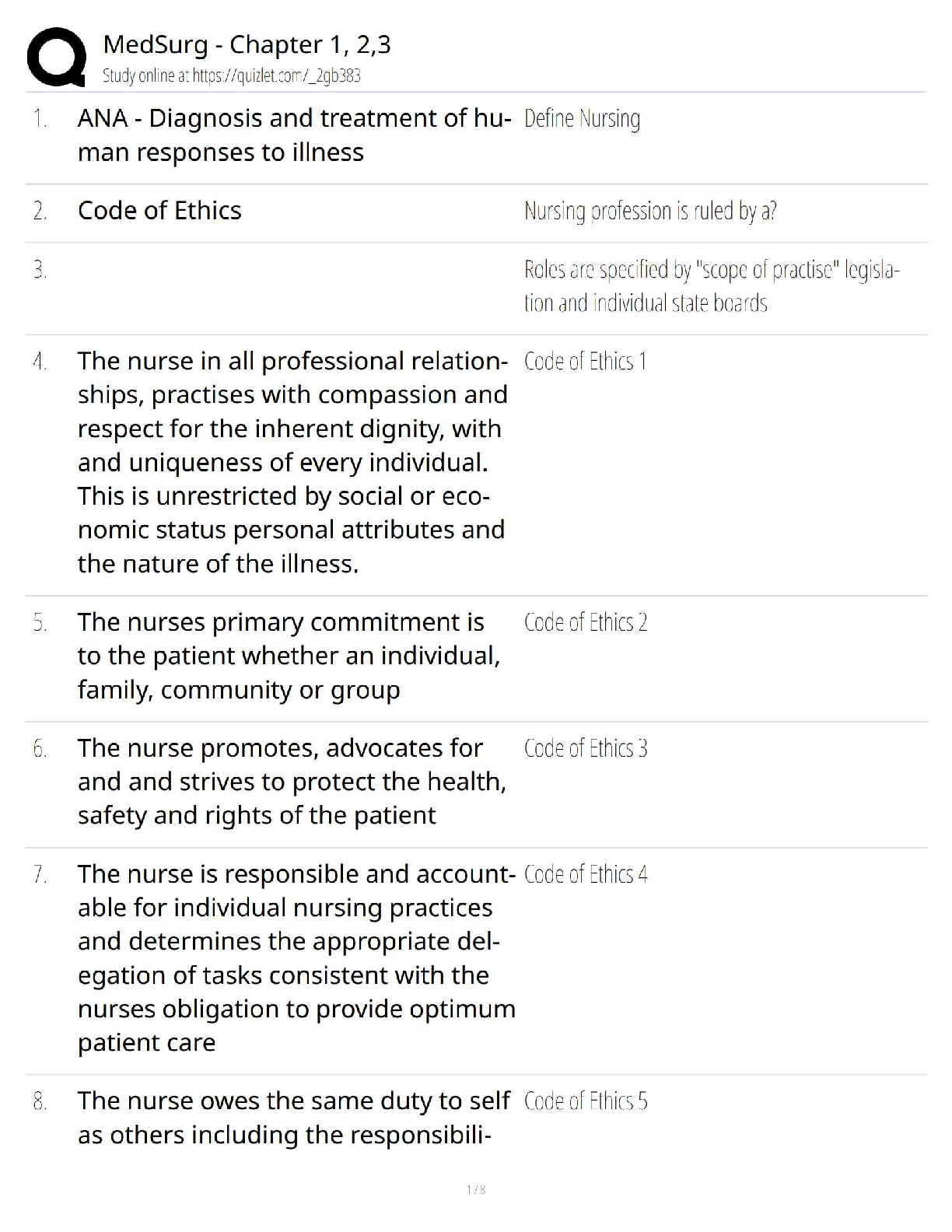
Task: Click the page number 1 / 8 indicator
Action: (x=476, y=1189)
